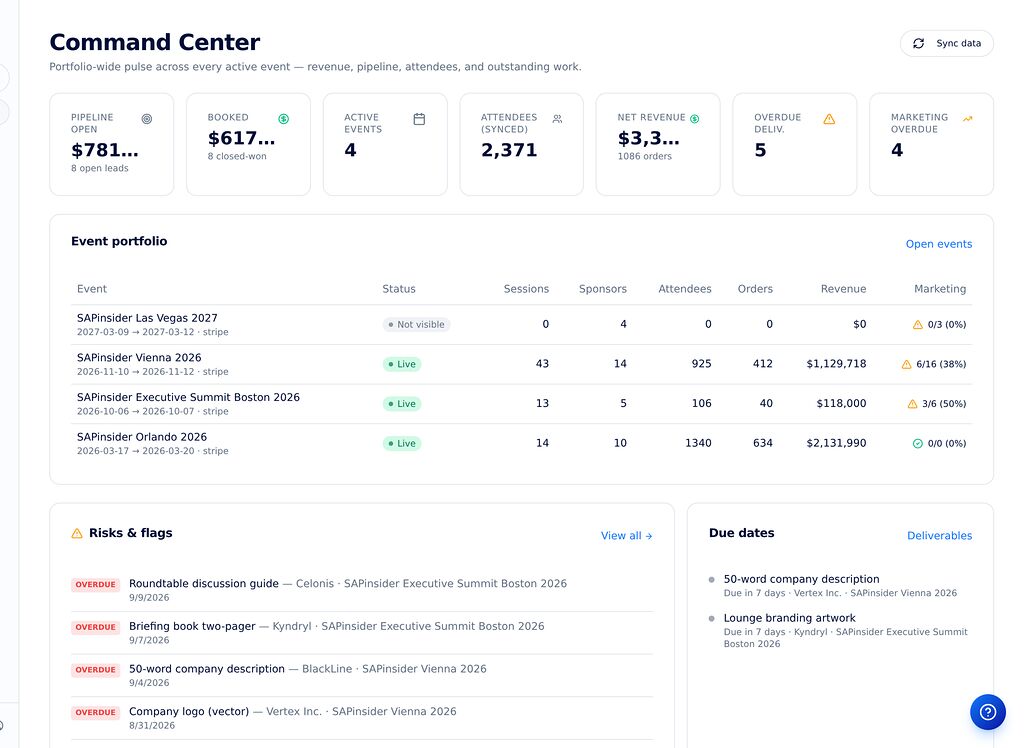The width and height of the screenshot is (1024, 748).
Task: Open Lounge branding artwork due item
Action: coord(840,630)
